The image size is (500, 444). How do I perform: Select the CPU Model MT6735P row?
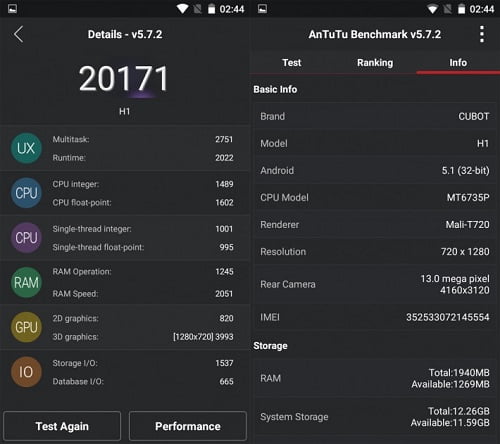(375, 198)
